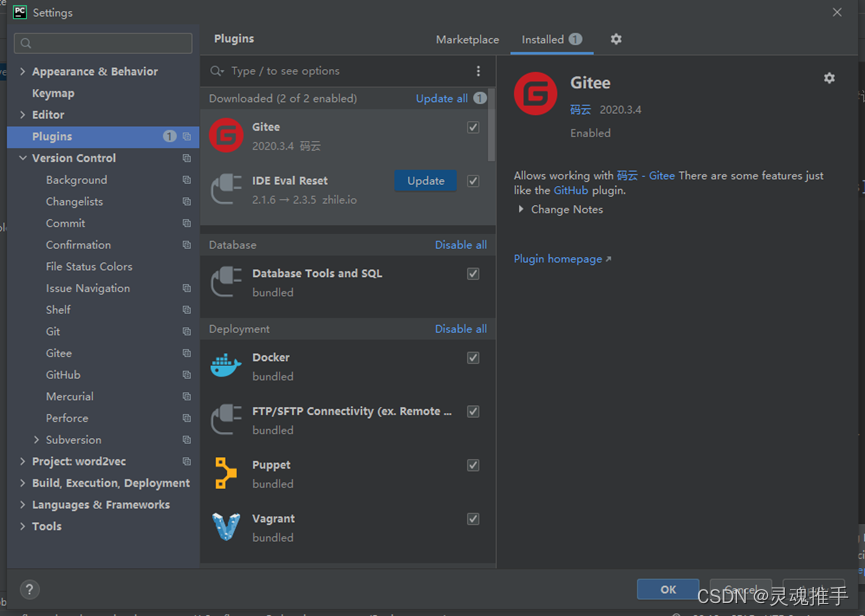Click project-level icon next to Issue Navigation
This screenshot has height=616, width=865.
(x=187, y=288)
